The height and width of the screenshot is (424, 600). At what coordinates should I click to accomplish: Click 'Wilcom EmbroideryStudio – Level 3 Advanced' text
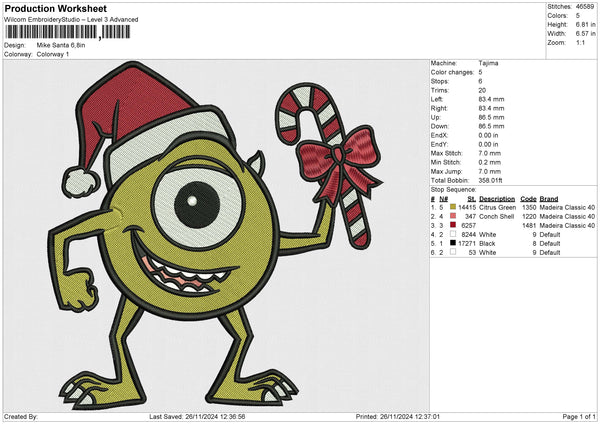pos(71,20)
